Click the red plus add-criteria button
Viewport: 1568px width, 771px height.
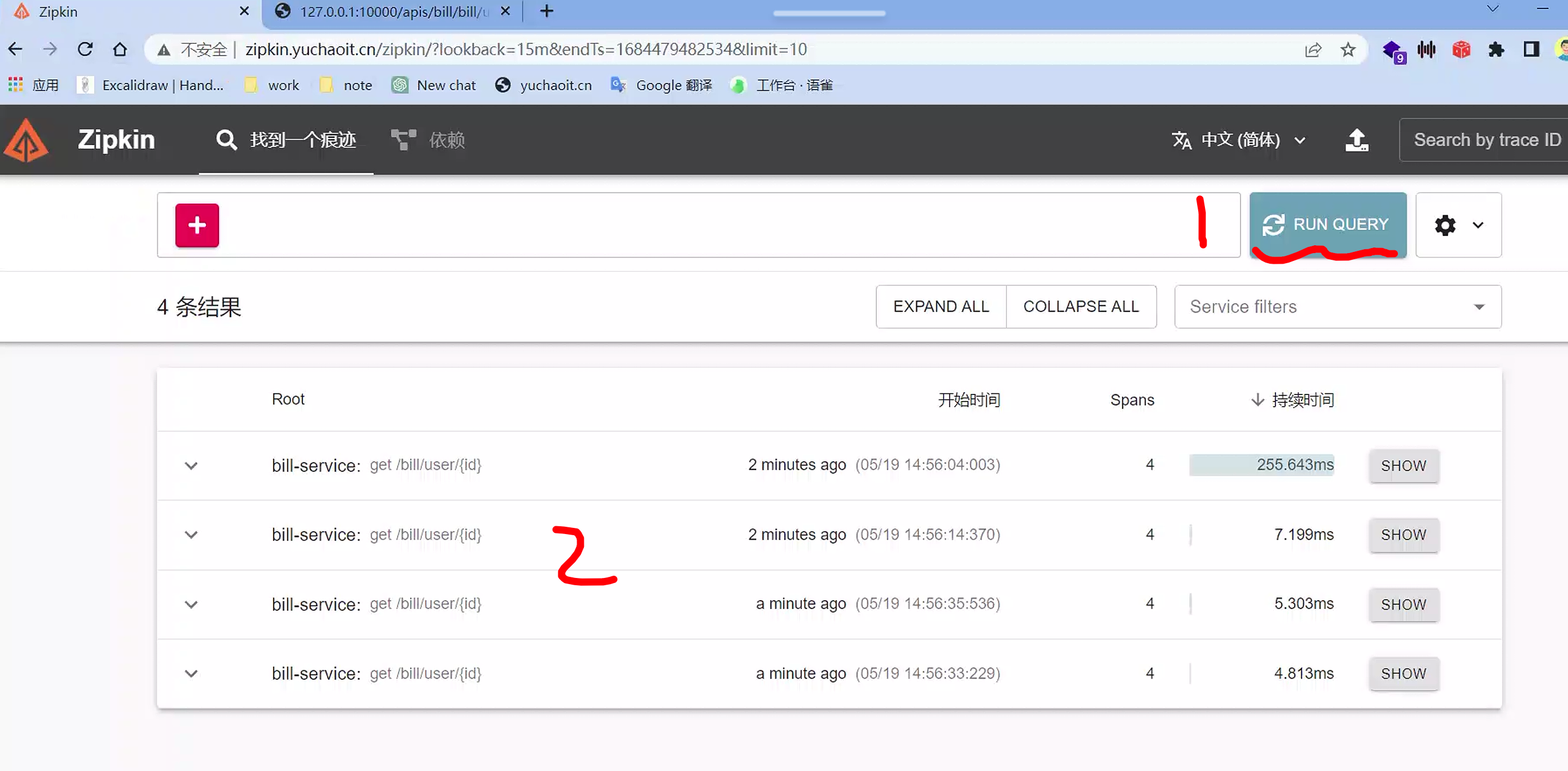click(197, 225)
